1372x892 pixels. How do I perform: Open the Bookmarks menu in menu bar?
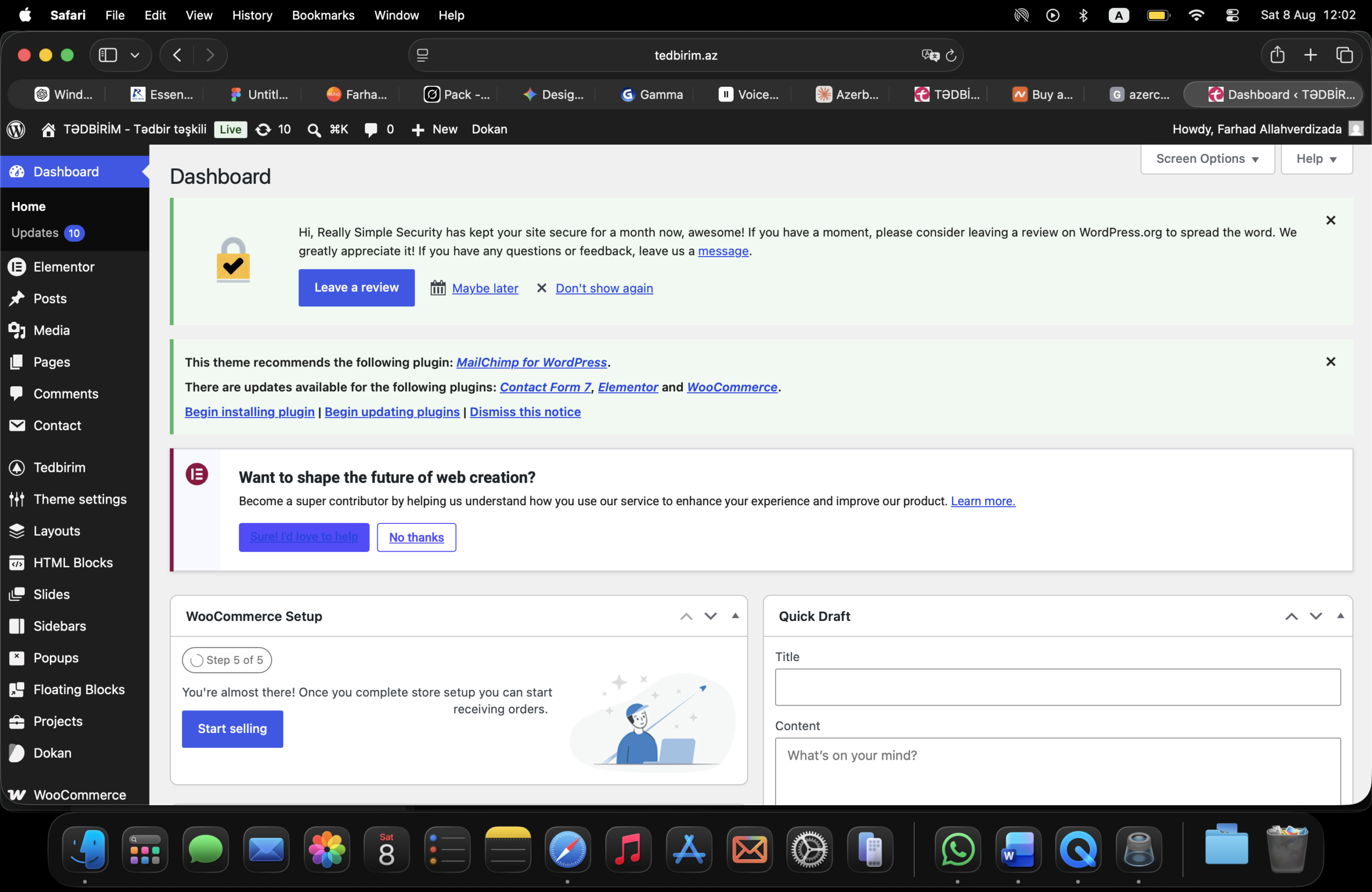[x=323, y=15]
